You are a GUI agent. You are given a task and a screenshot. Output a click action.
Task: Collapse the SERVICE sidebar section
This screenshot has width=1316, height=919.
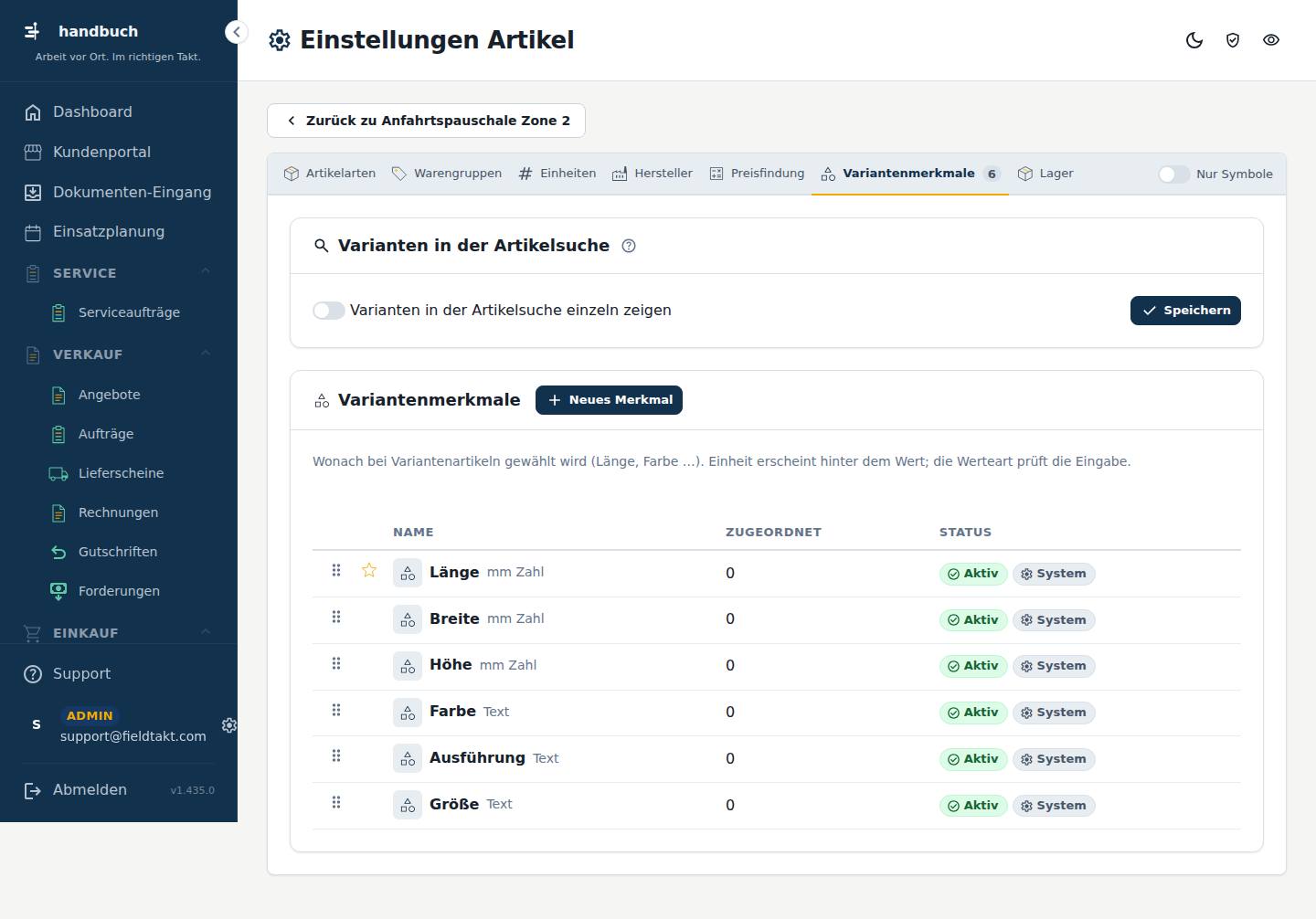[206, 271]
